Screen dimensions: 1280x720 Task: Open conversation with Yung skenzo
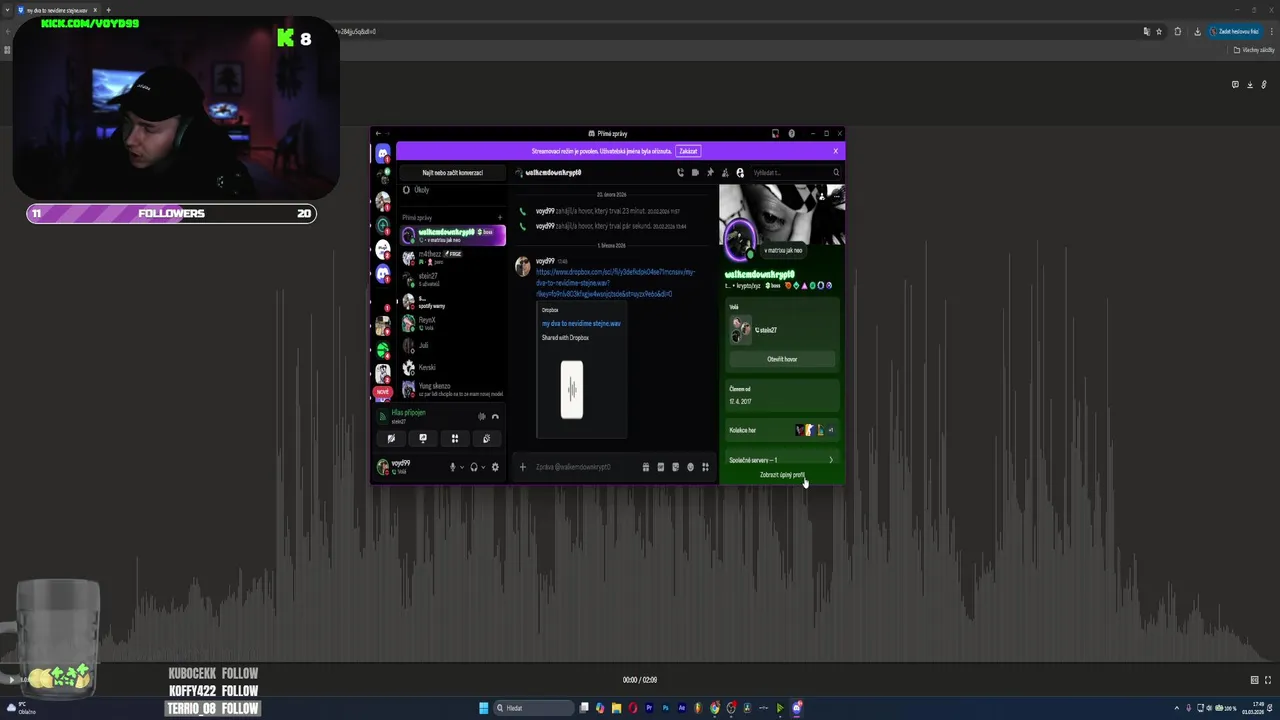[452, 389]
